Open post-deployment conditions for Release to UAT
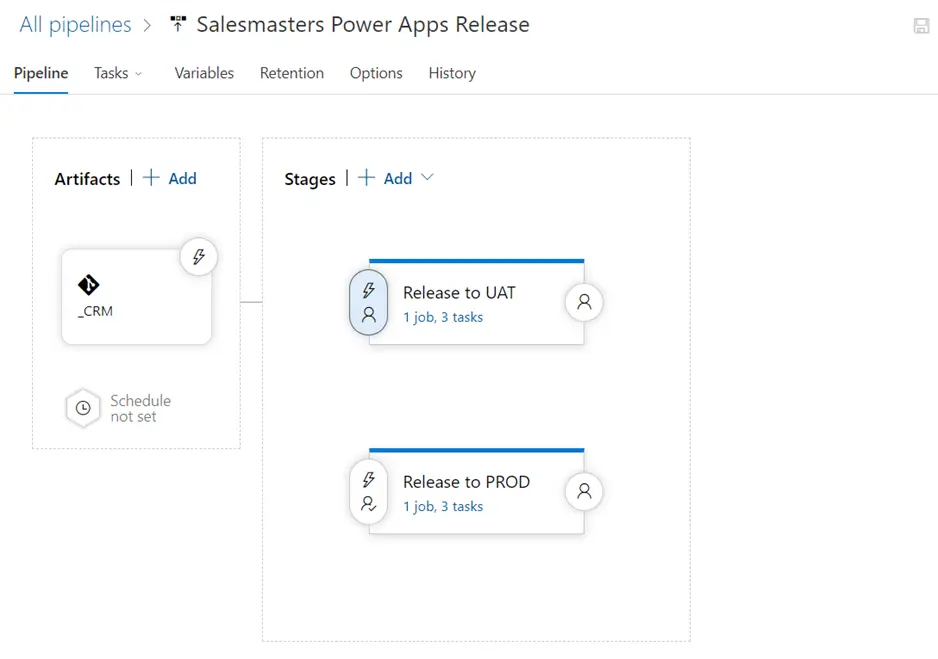 pos(584,302)
